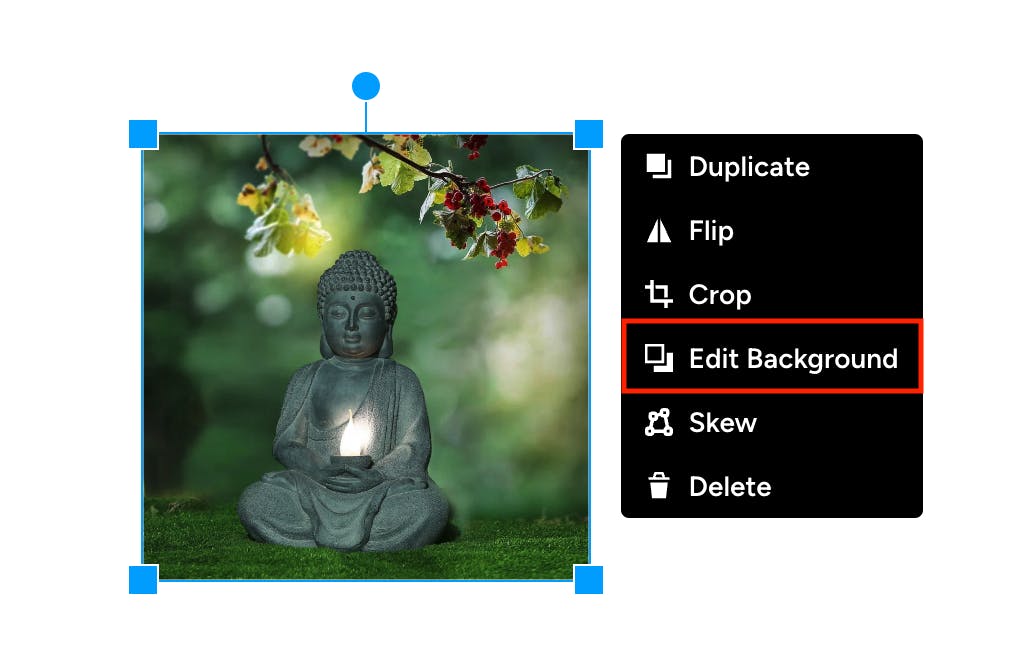Click the top-right corner selection handle
Image resolution: width=1010 pixels, height=670 pixels.
coord(588,134)
